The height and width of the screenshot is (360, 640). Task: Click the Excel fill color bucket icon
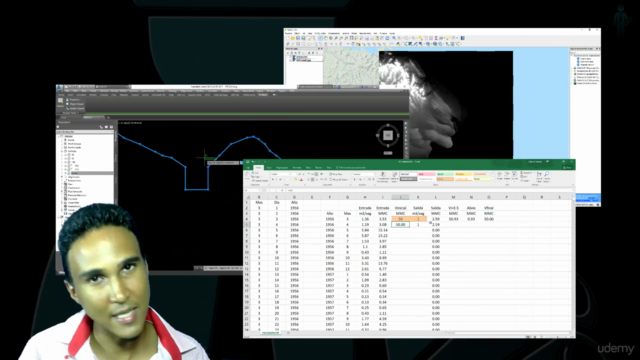pos(296,180)
